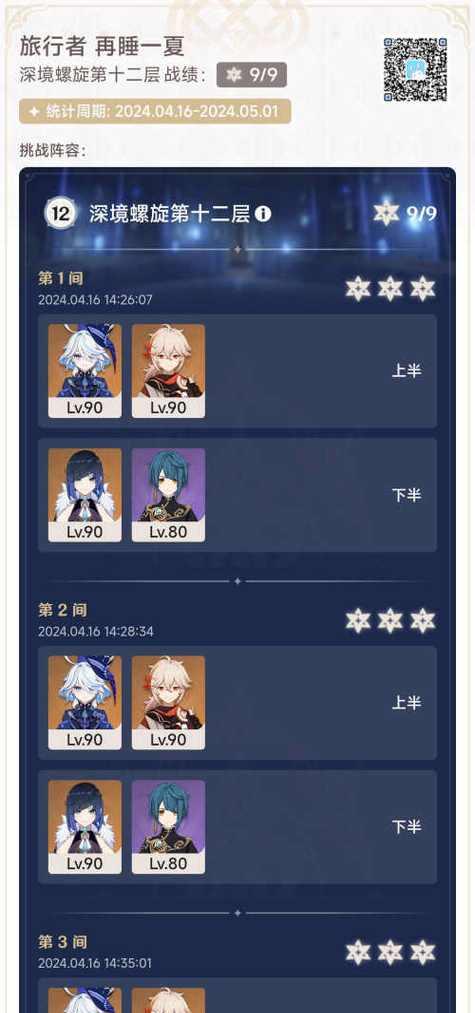
Task: Tap the 第1间 chamber label
Action: 61,278
